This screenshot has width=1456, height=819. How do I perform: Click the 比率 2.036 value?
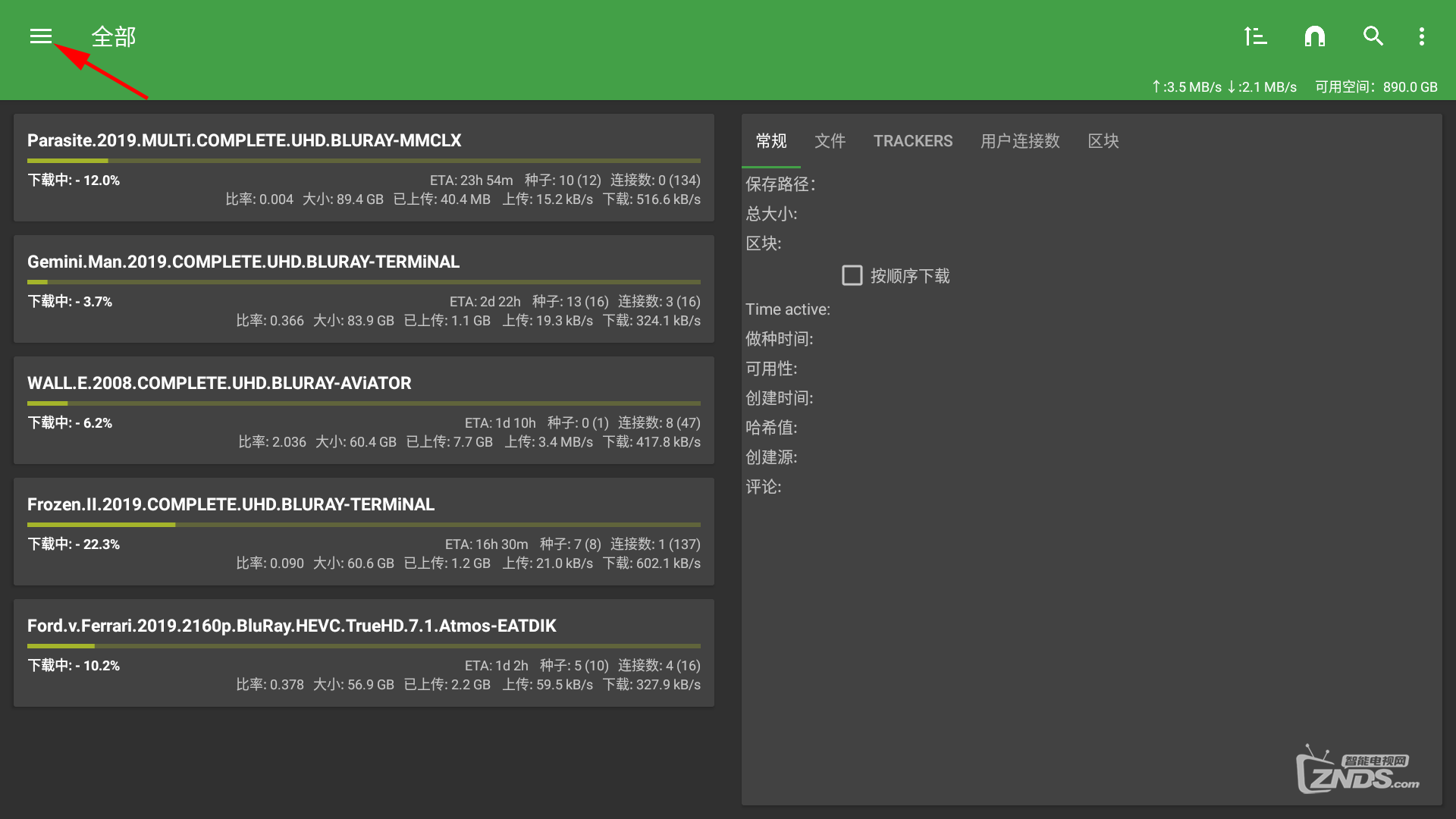[x=272, y=442]
